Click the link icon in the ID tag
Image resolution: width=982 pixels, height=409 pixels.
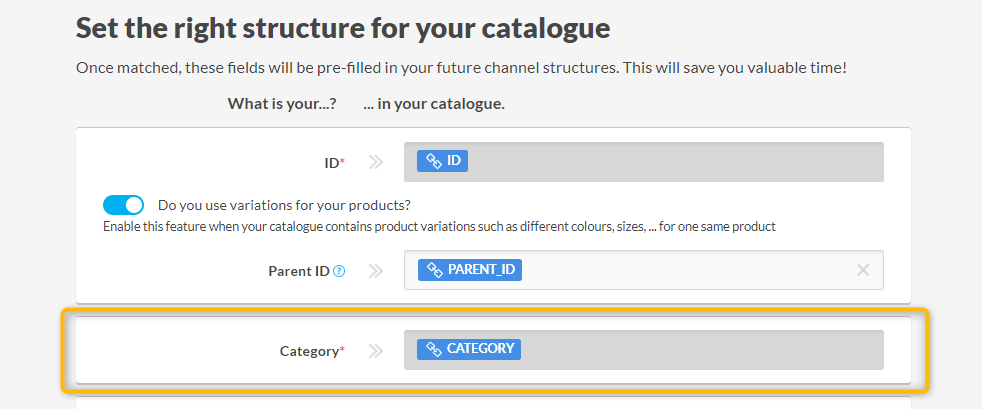(x=434, y=160)
